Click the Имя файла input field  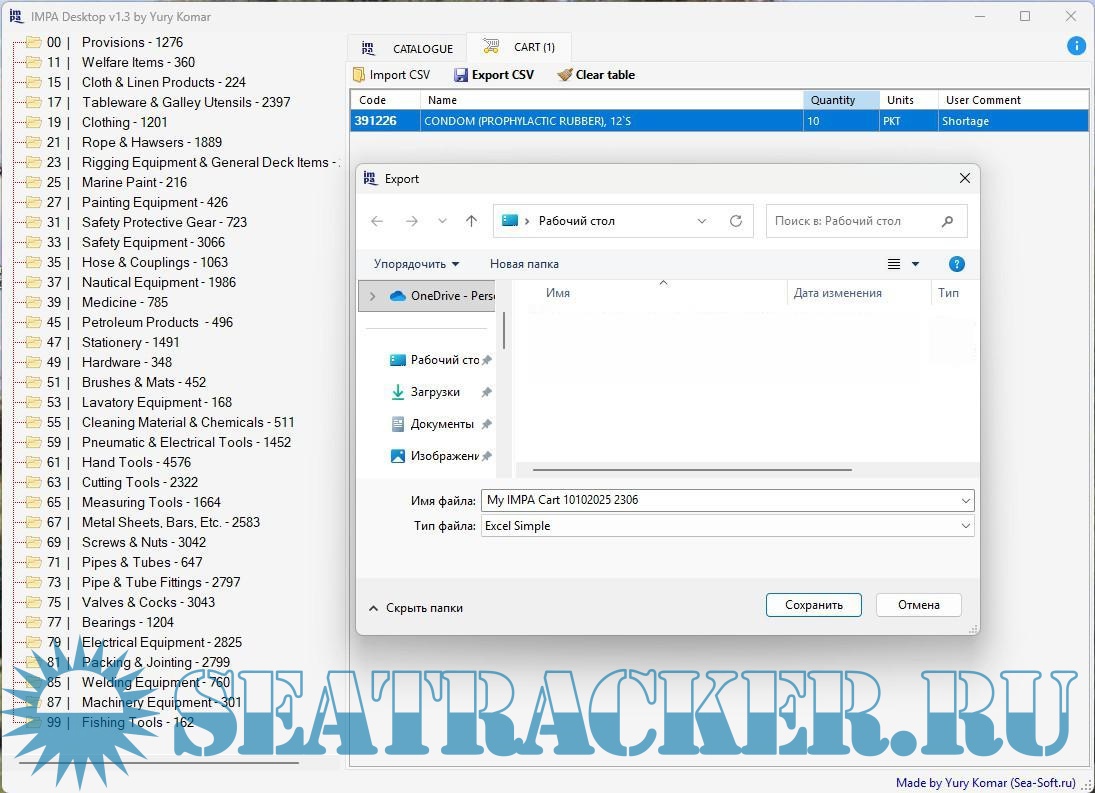pyautogui.click(x=718, y=500)
